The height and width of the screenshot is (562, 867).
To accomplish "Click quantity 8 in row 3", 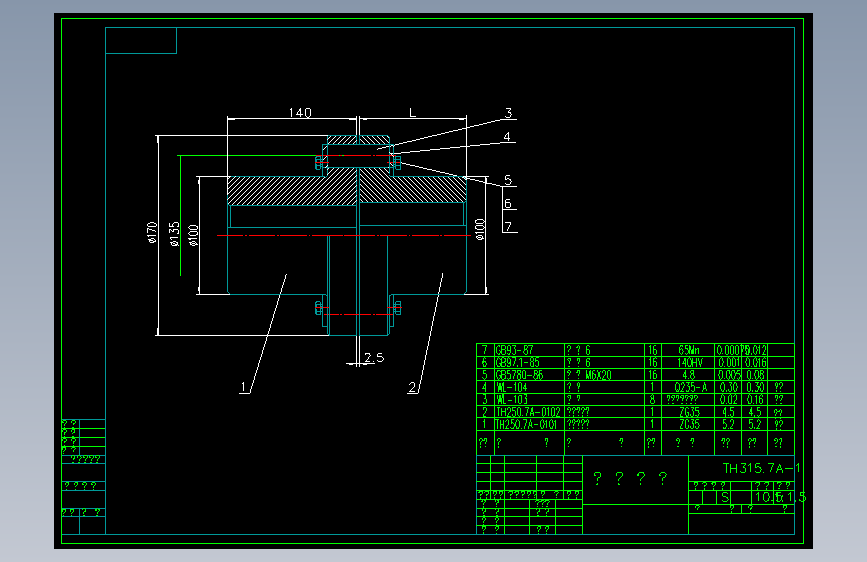I will coord(652,399).
